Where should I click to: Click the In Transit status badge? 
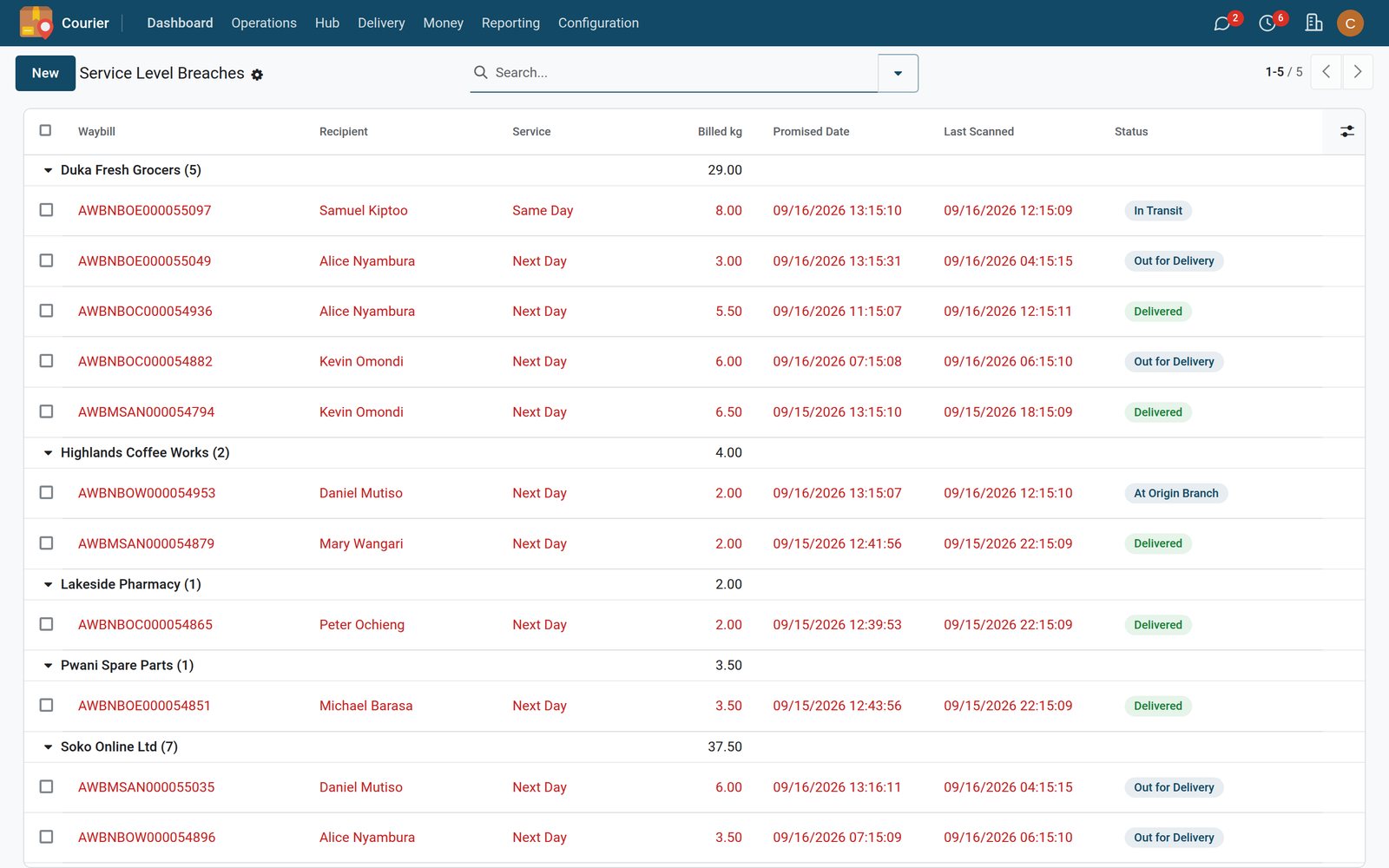click(1158, 210)
